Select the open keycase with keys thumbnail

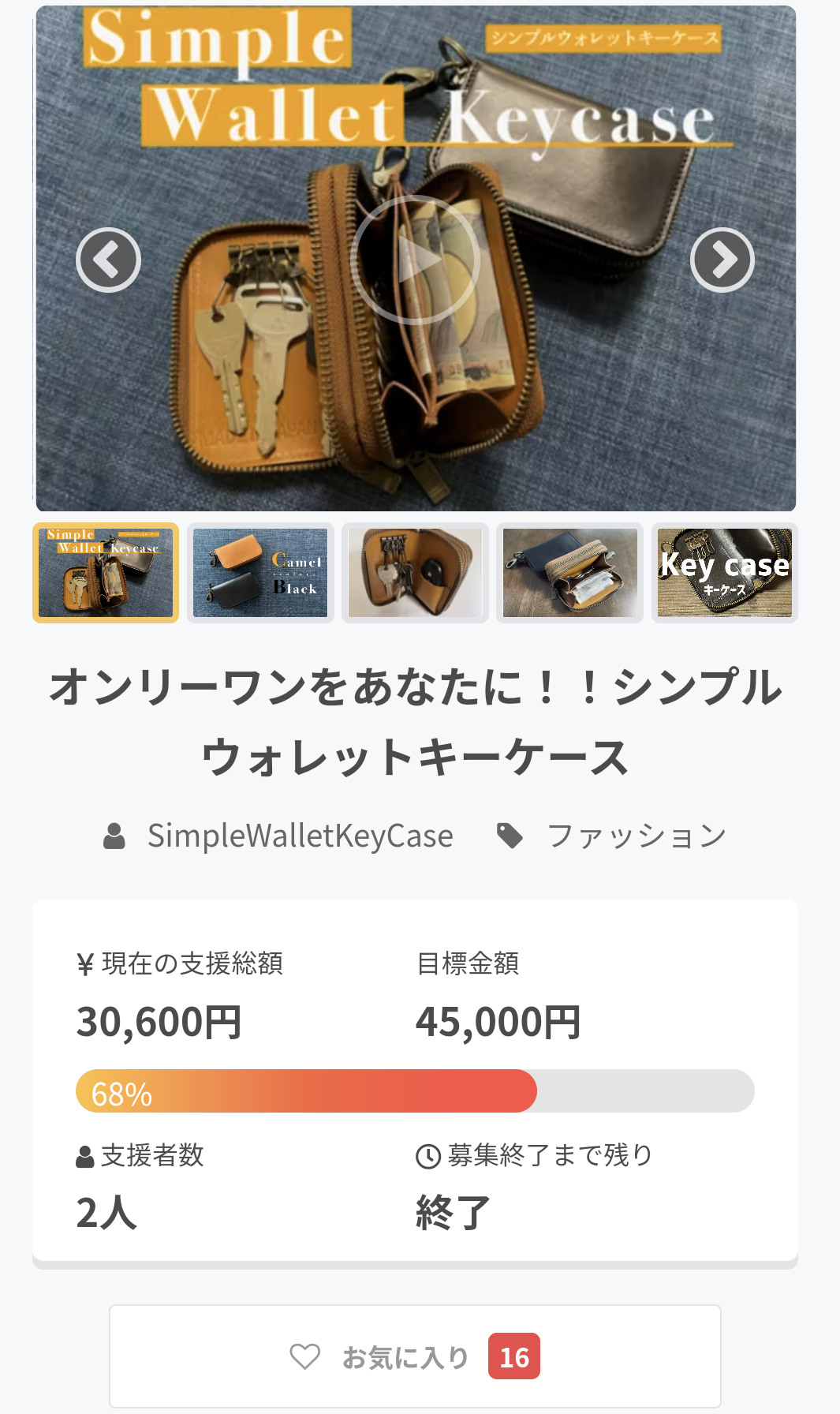[415, 573]
